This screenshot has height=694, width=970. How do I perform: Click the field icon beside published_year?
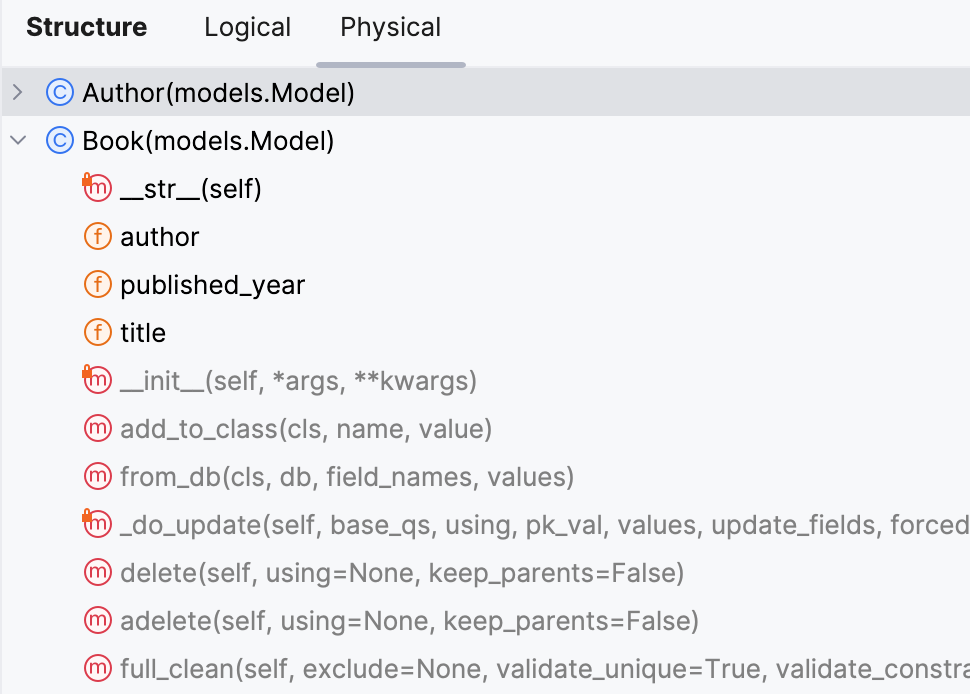(x=97, y=284)
